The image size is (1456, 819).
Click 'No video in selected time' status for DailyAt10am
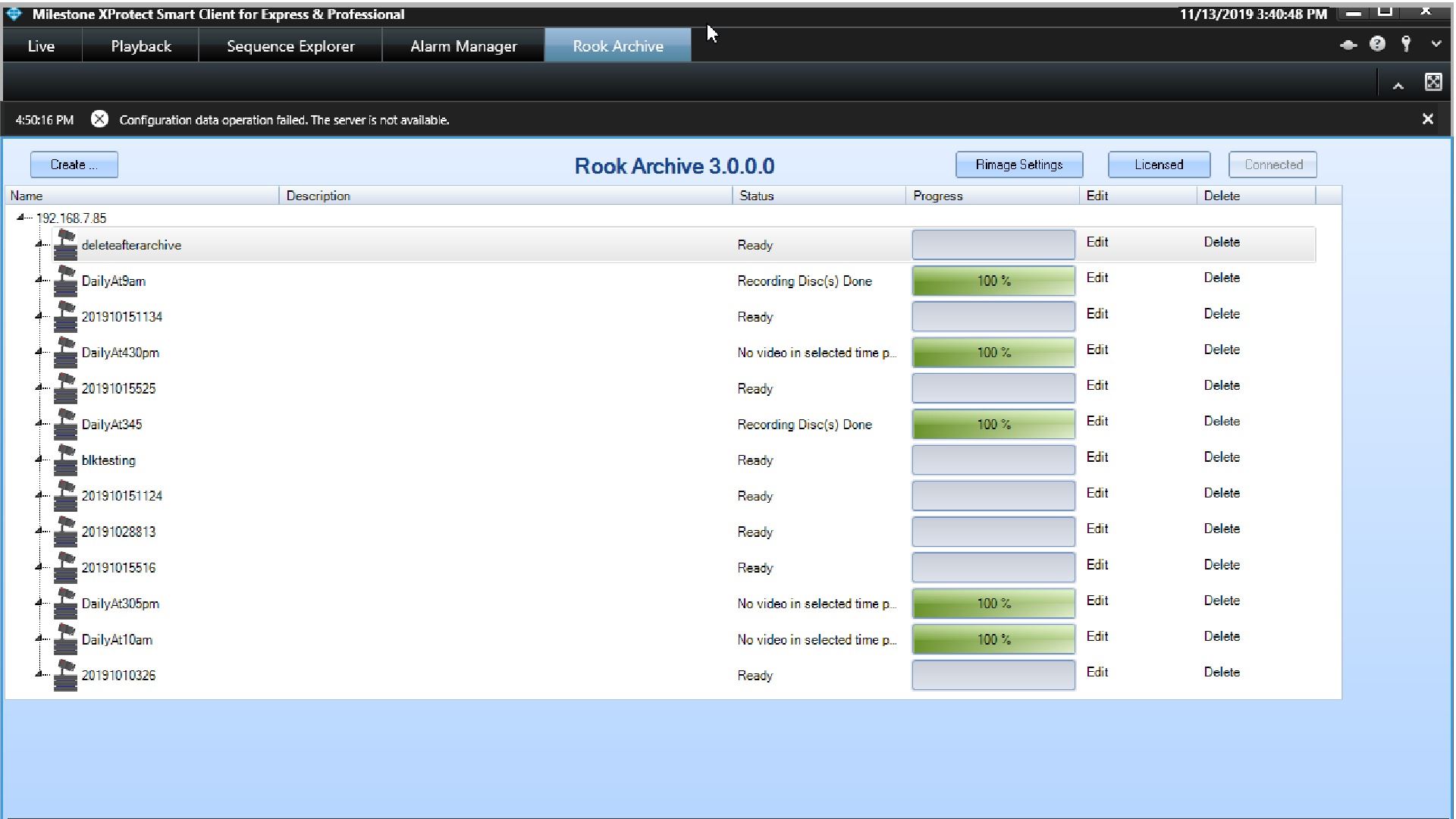[x=817, y=640]
